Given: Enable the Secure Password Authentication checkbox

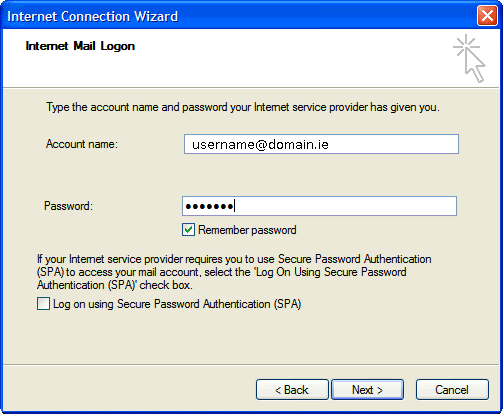Looking at the screenshot, I should (43, 304).
